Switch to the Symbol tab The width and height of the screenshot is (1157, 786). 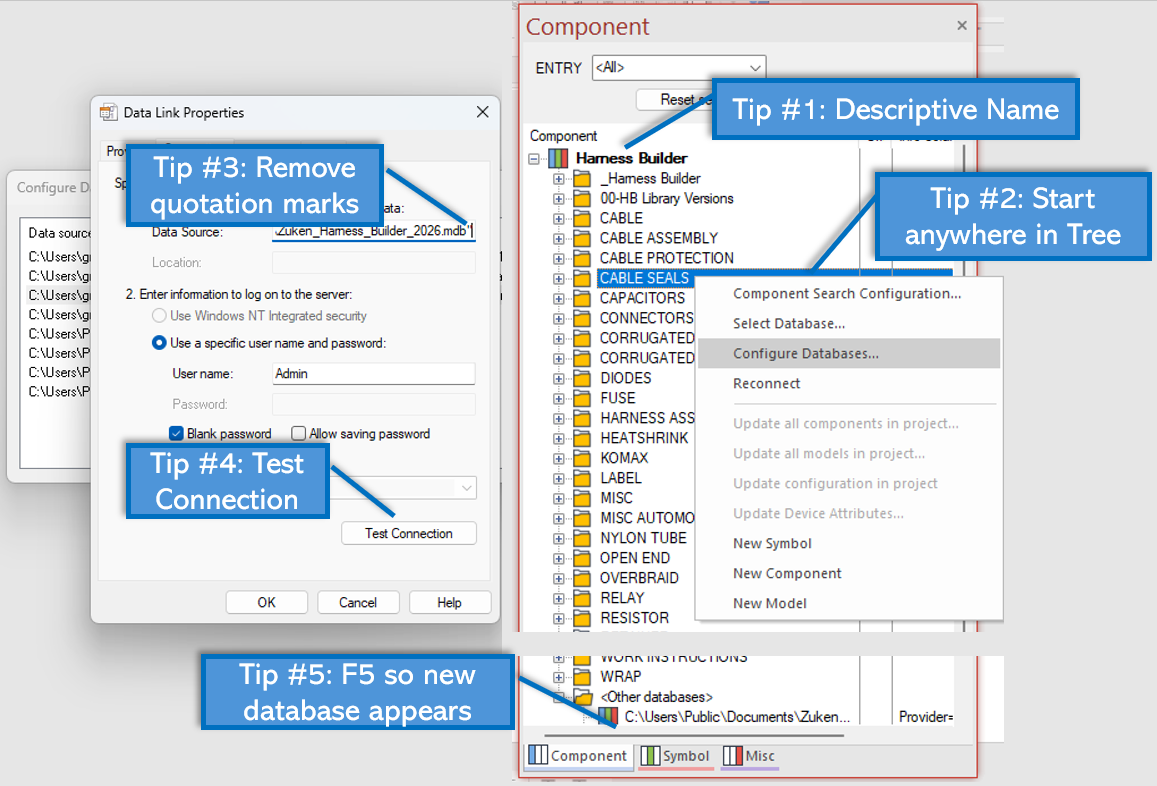[x=675, y=756]
